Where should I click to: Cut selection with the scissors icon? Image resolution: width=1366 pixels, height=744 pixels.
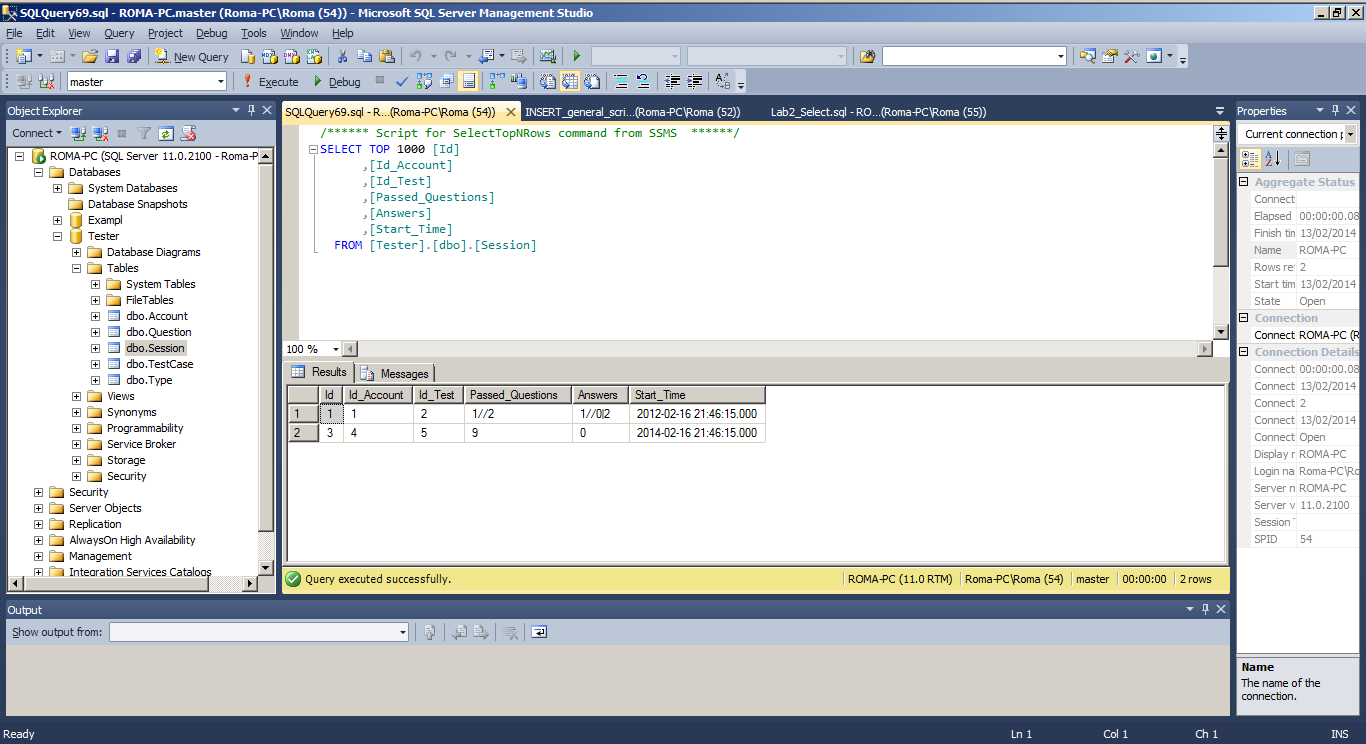click(x=342, y=56)
